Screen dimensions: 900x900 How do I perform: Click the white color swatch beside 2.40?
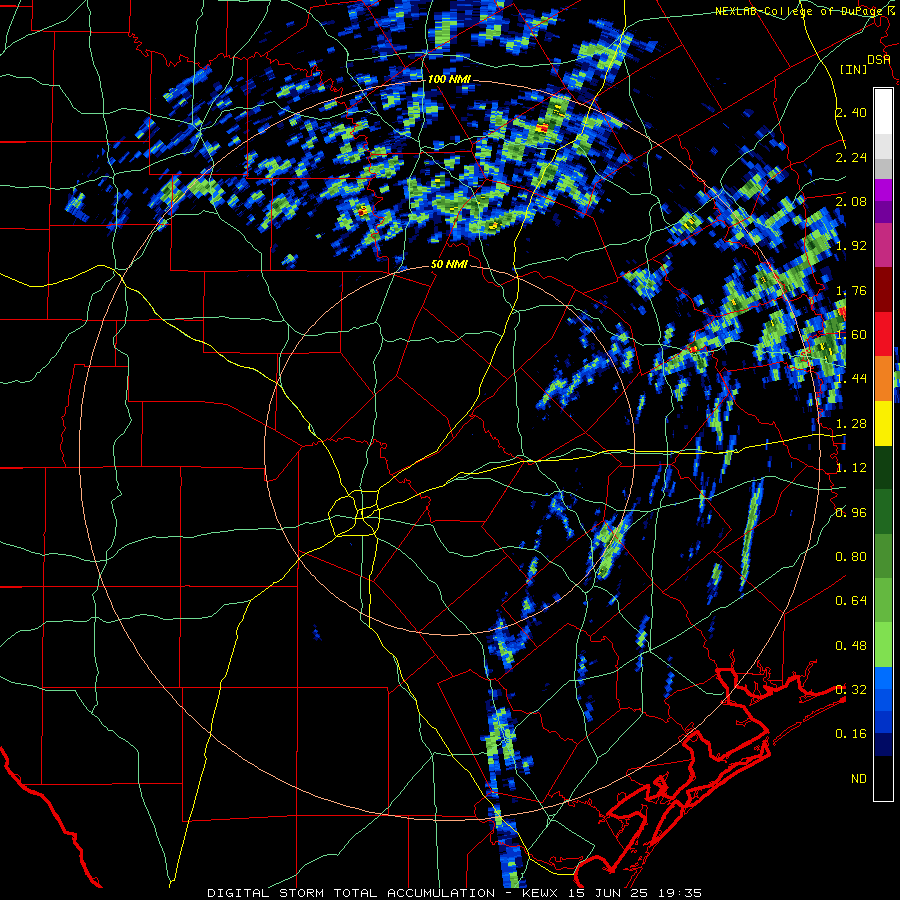click(883, 112)
